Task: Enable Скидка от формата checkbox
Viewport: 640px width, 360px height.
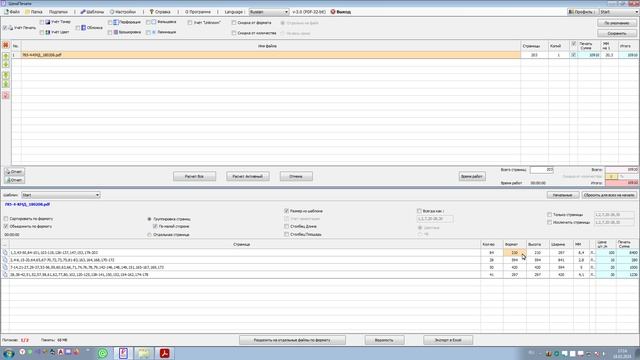Action: tap(234, 23)
